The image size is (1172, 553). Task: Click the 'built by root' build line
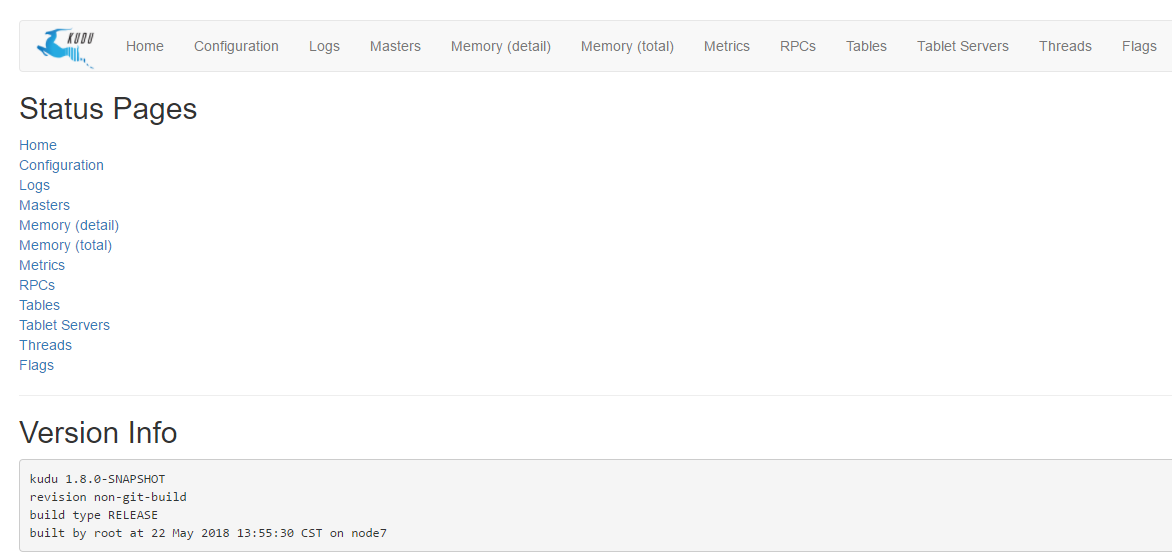pyautogui.click(x=209, y=533)
